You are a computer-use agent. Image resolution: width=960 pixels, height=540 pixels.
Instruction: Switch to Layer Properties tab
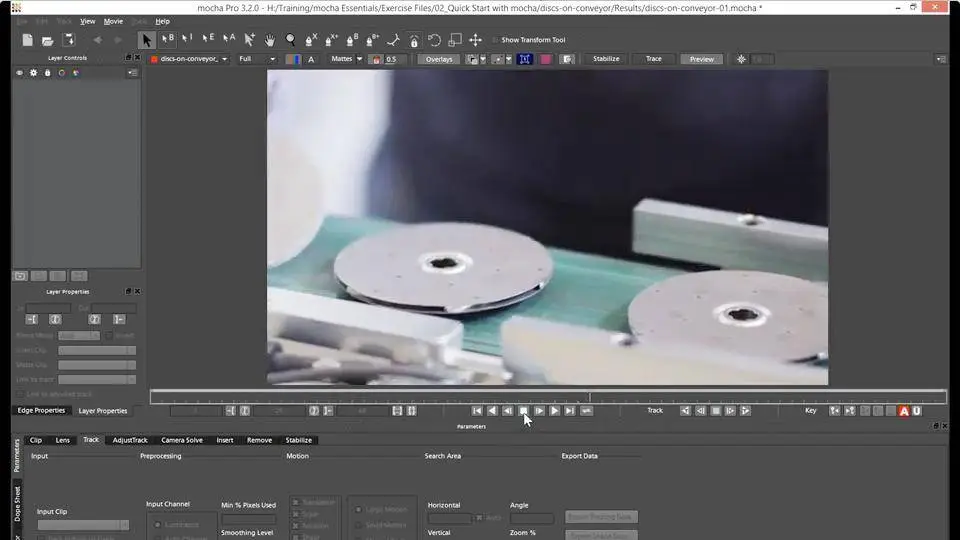[103, 411]
